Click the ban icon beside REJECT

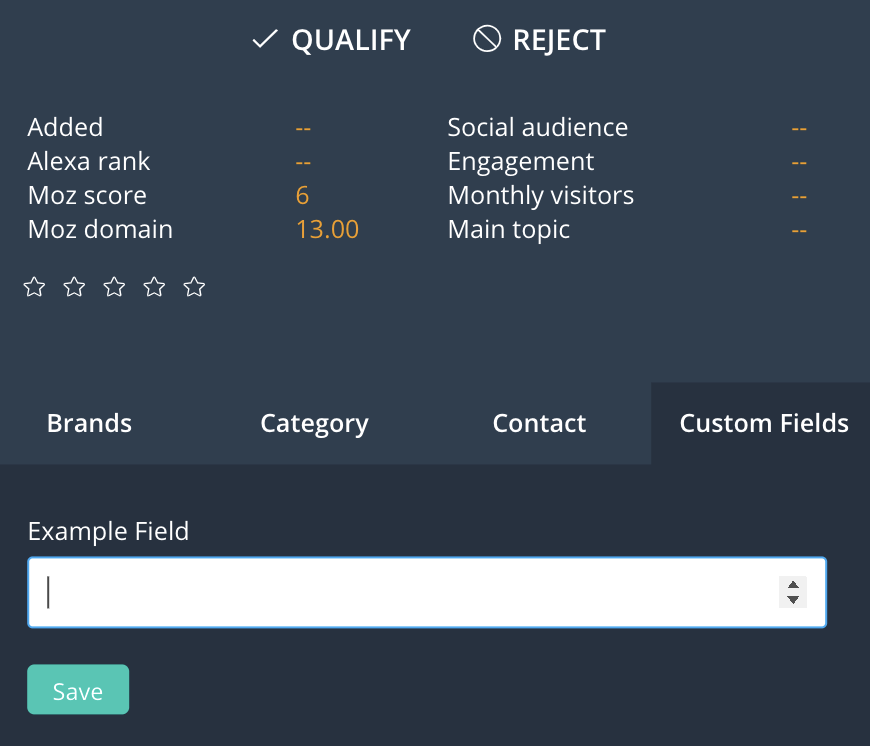486,40
